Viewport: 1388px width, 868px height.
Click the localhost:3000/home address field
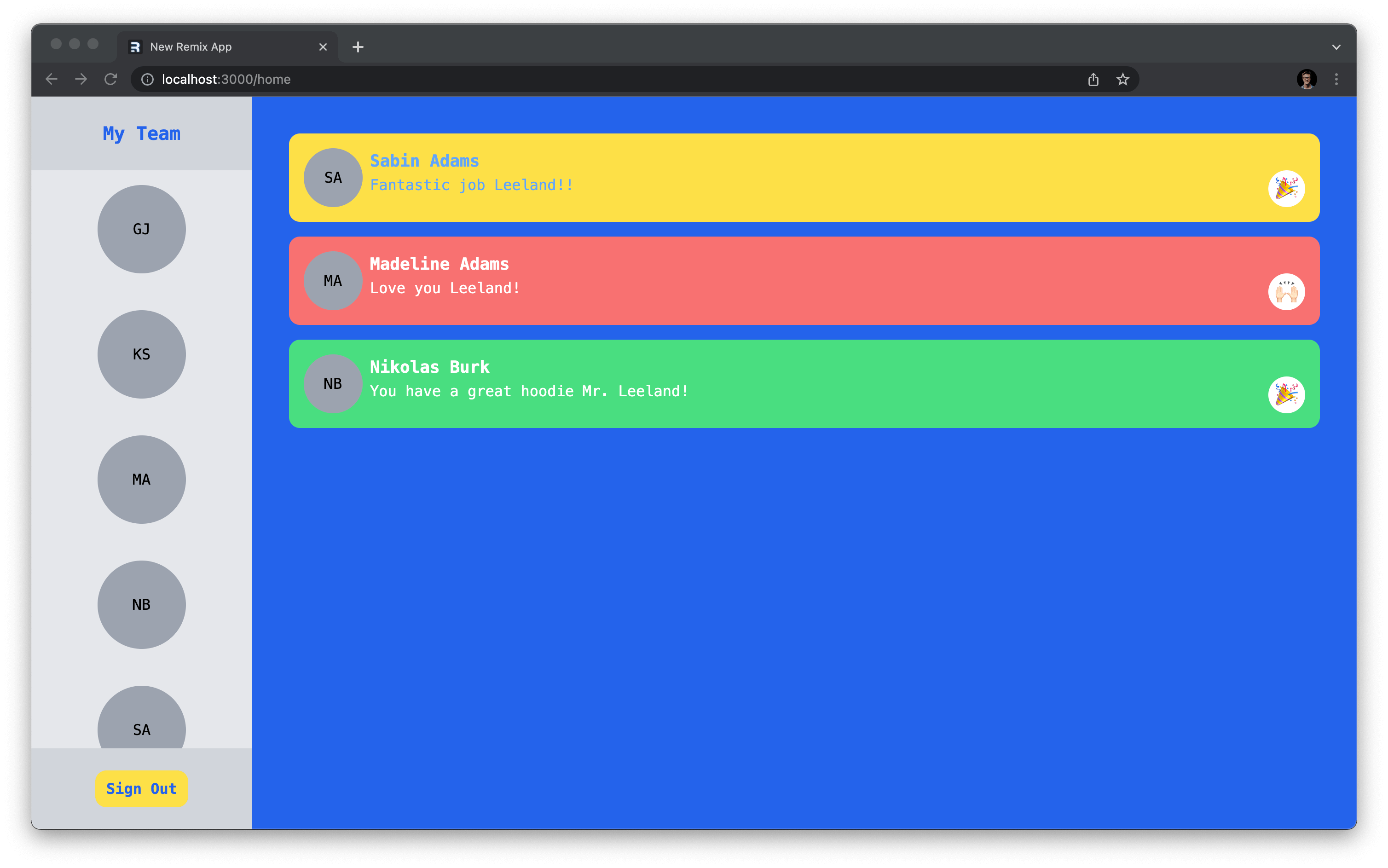pos(517,79)
